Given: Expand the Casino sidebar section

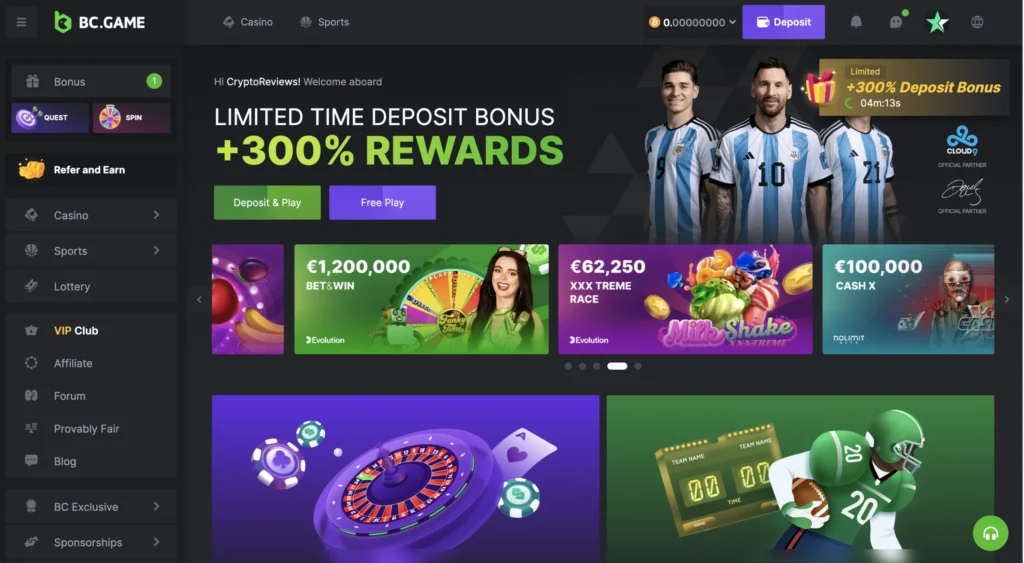Looking at the screenshot, I should 91,215.
